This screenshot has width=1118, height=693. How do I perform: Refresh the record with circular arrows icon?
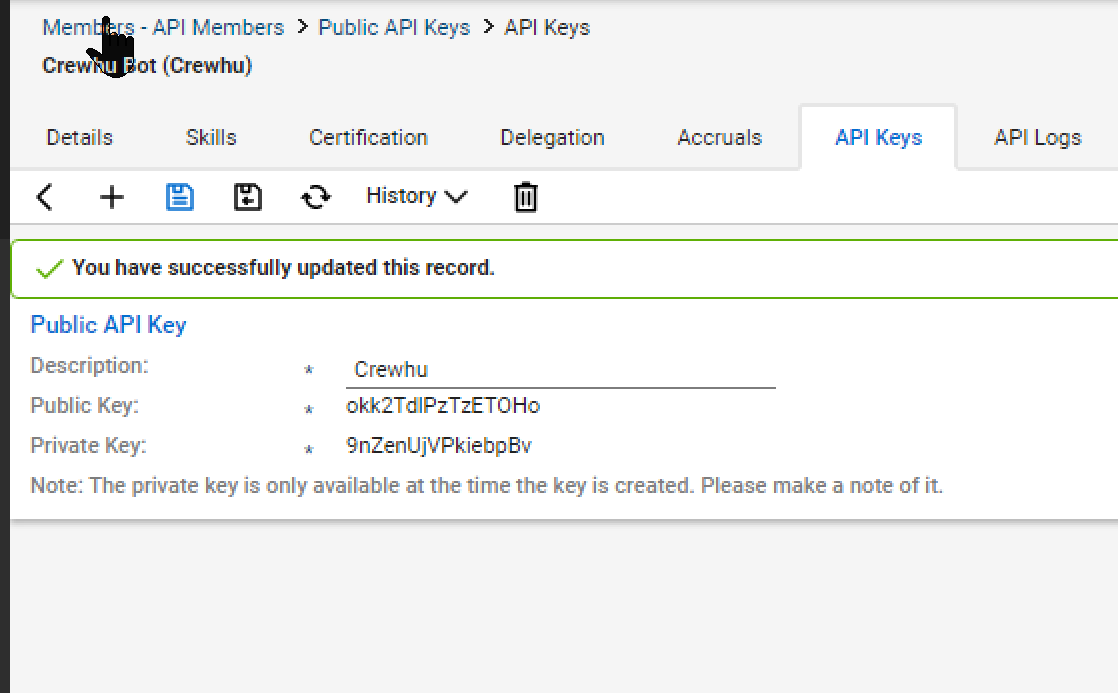point(315,197)
